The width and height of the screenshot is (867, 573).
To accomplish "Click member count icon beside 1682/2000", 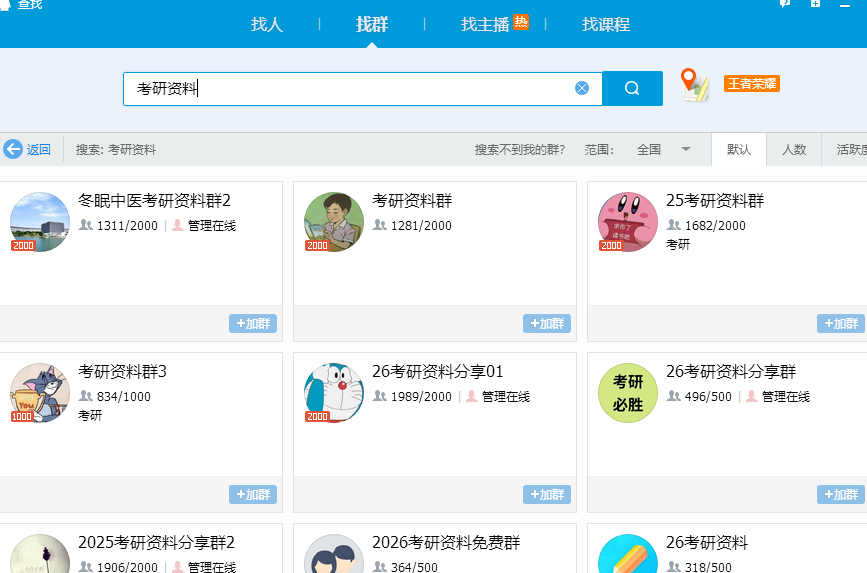I will pos(673,225).
